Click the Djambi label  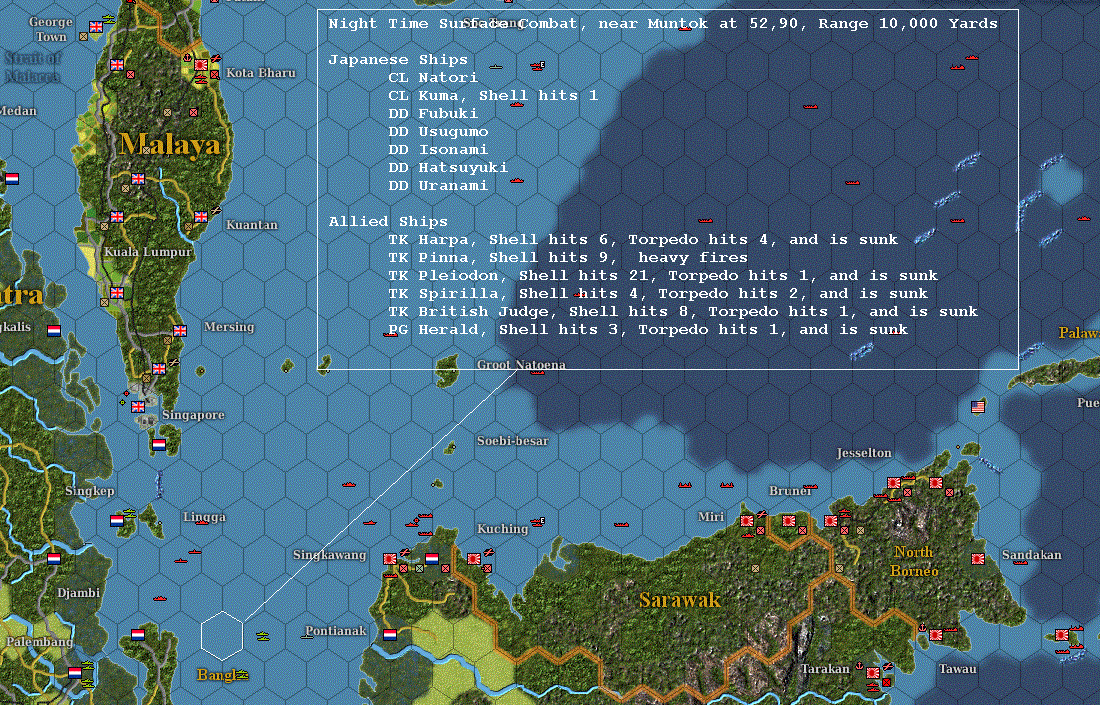point(79,593)
